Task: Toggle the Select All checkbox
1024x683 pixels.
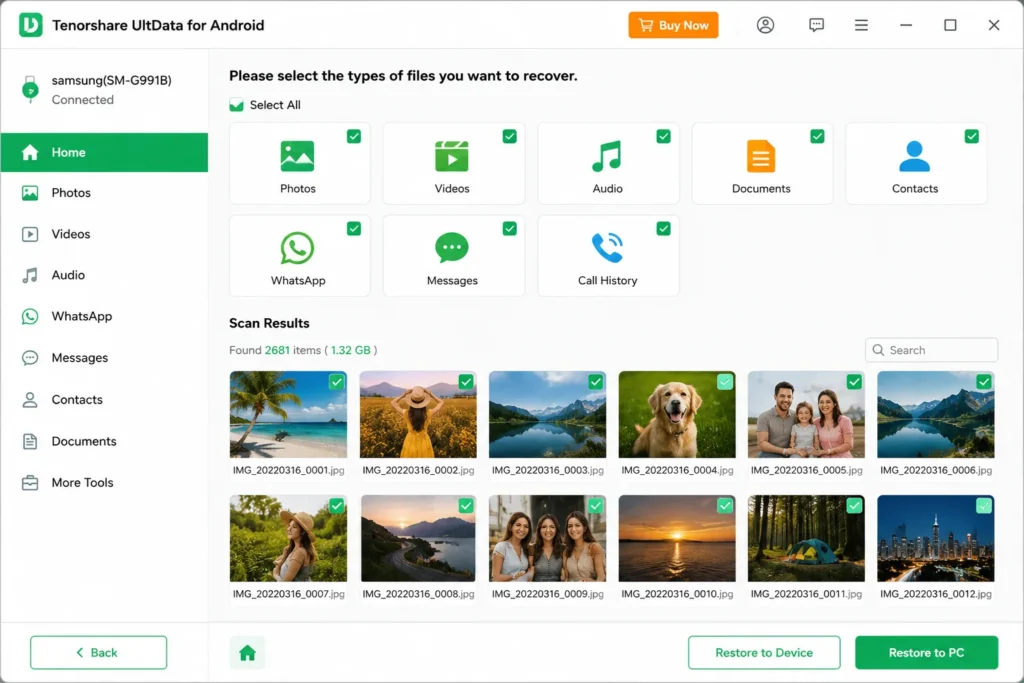Action: (x=236, y=105)
